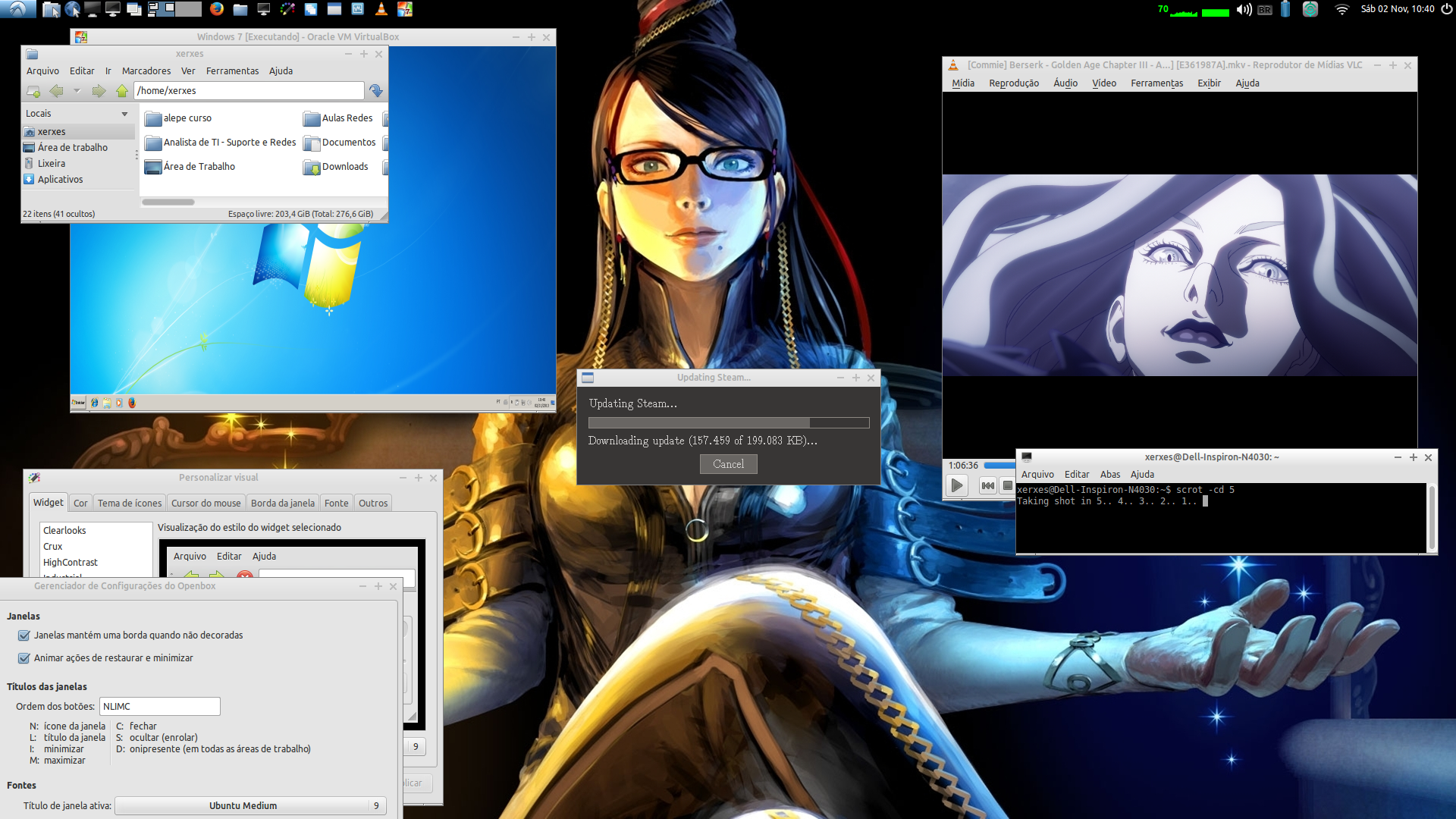This screenshot has height=819, width=1456.
Task: Select Lixeira in the places sidebar
Action: (x=52, y=164)
